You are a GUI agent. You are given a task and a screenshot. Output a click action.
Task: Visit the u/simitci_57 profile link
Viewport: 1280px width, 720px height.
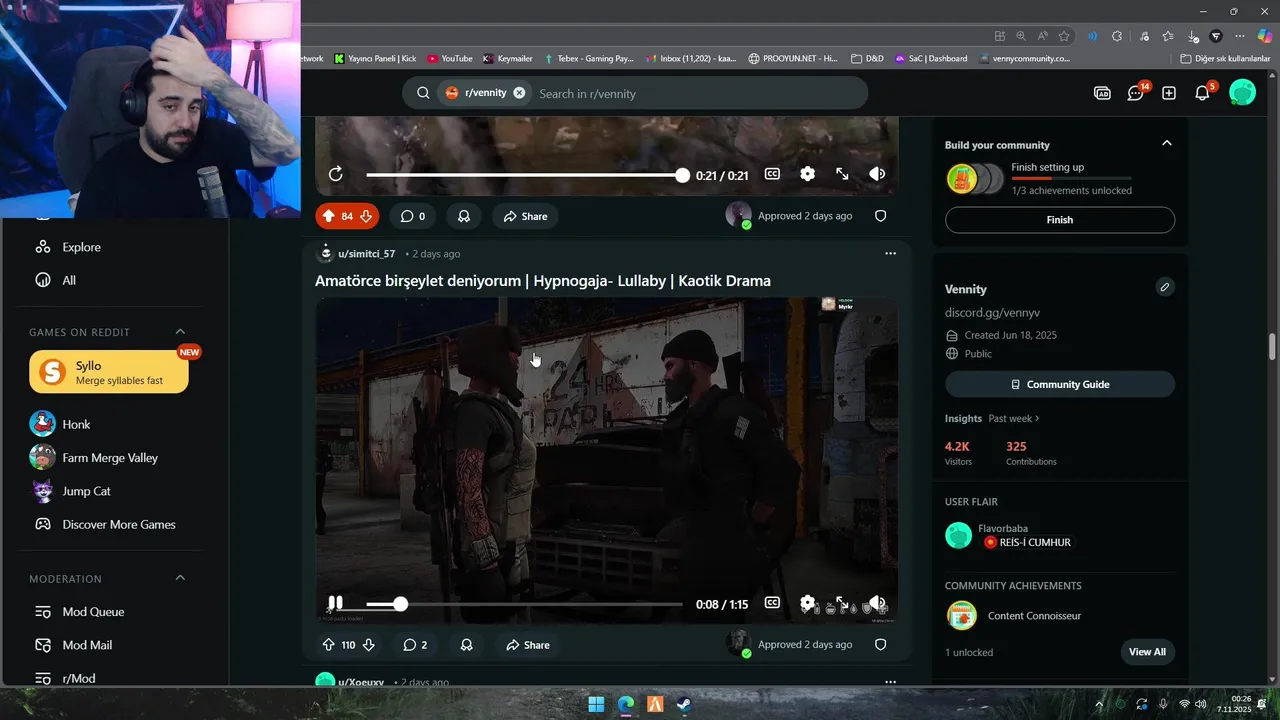click(x=366, y=254)
